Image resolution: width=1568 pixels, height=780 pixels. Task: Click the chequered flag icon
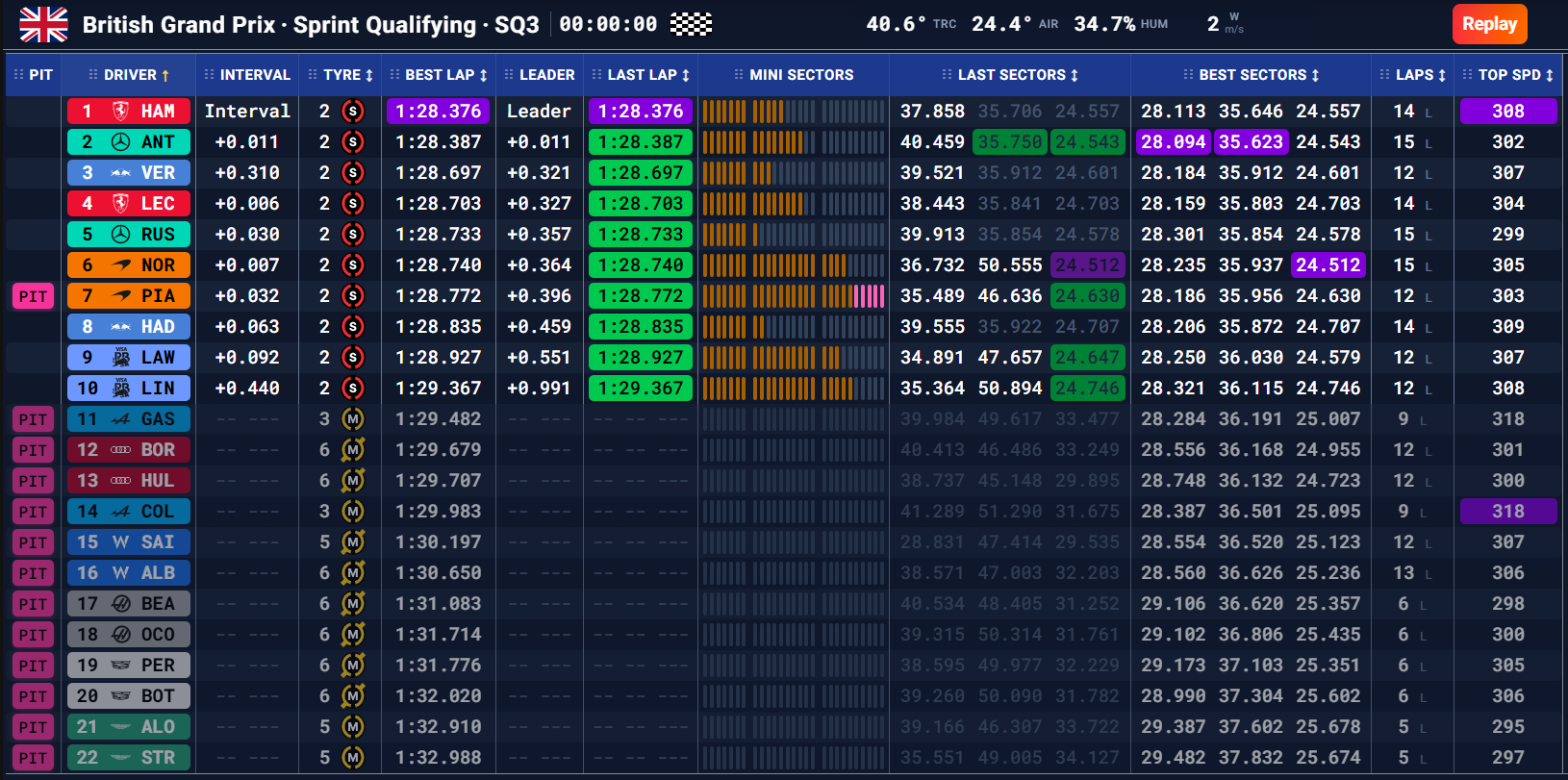tap(691, 24)
